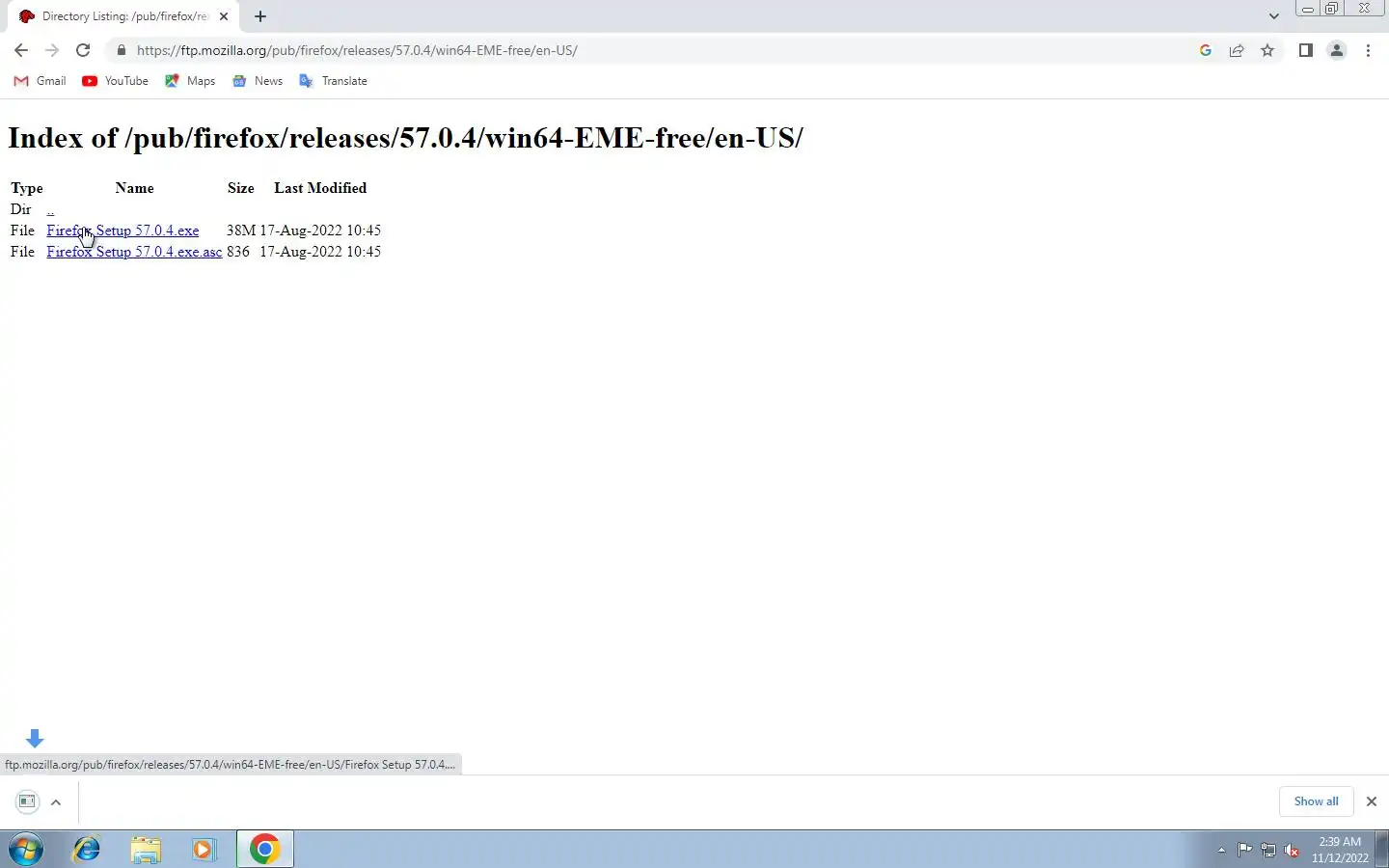This screenshot has width=1389, height=868.
Task: Open network status tray icon
Action: pos(1268,850)
